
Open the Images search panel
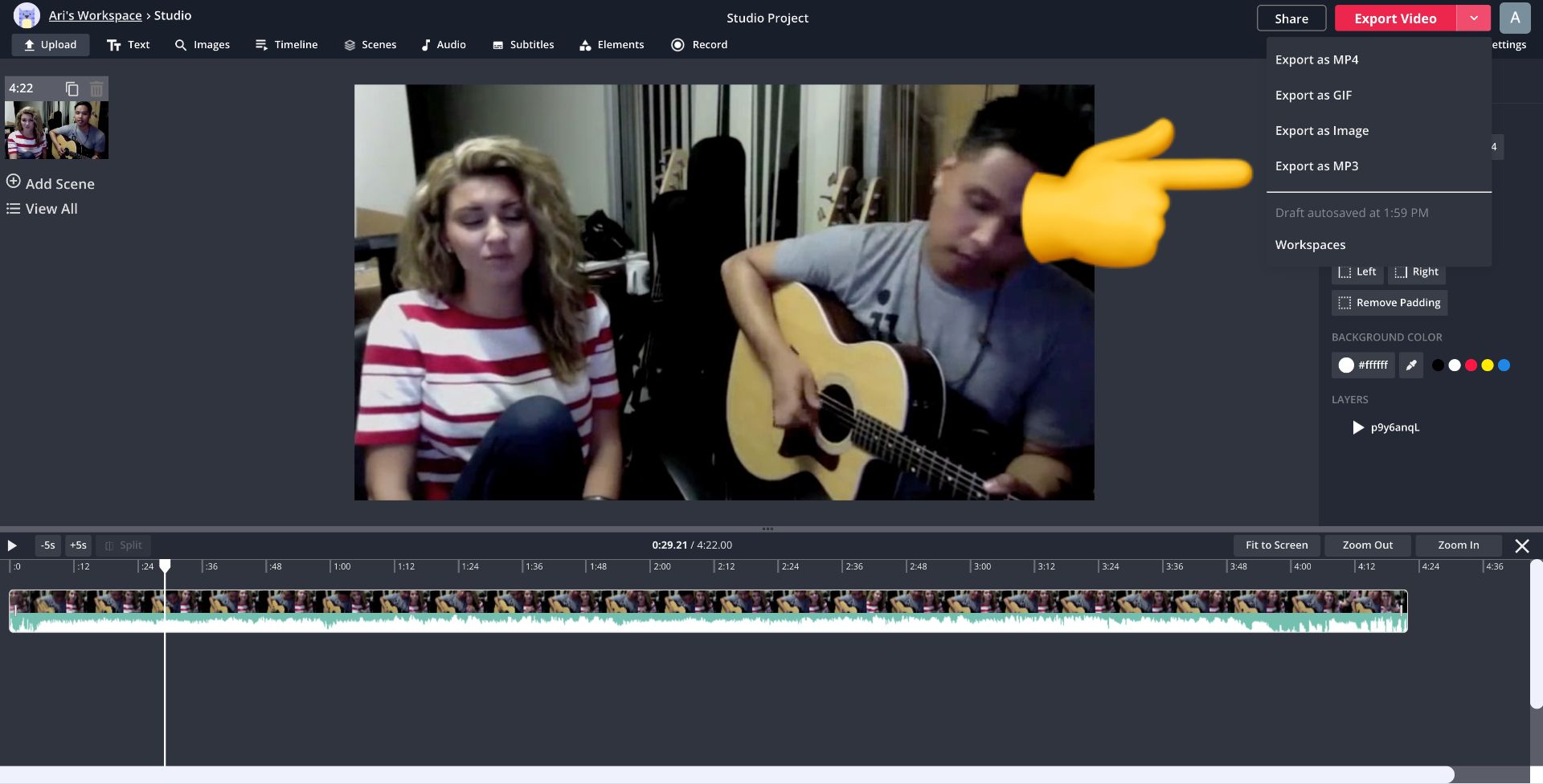tap(203, 44)
